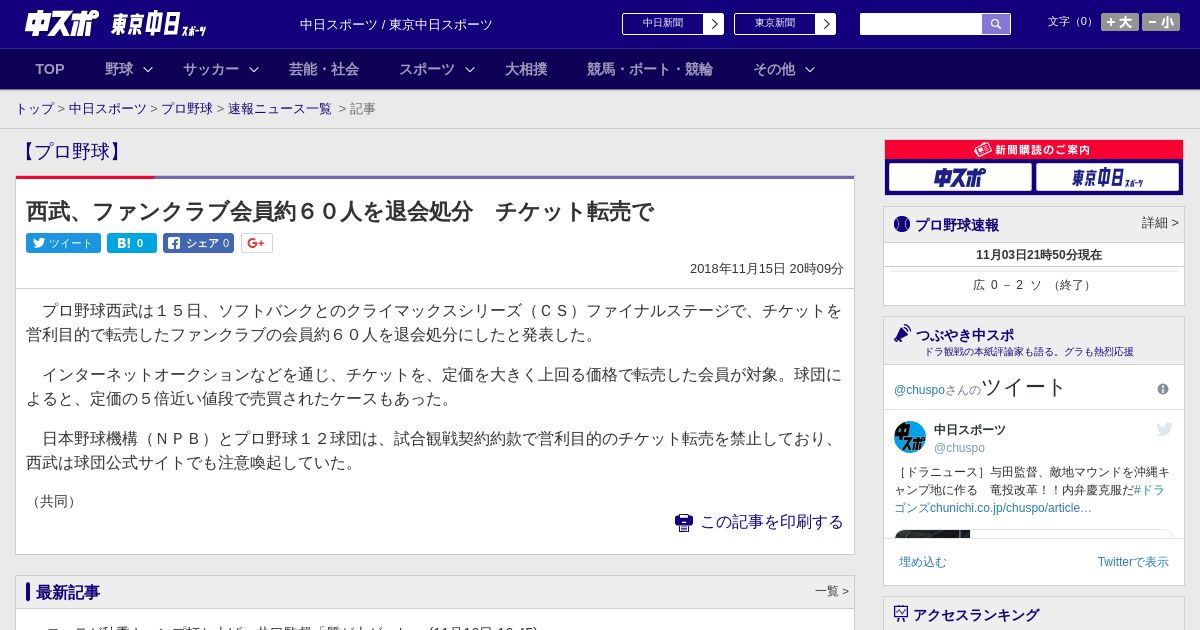This screenshot has height=630, width=1200.
Task: Open サッカー navigation menu
Action: [211, 69]
